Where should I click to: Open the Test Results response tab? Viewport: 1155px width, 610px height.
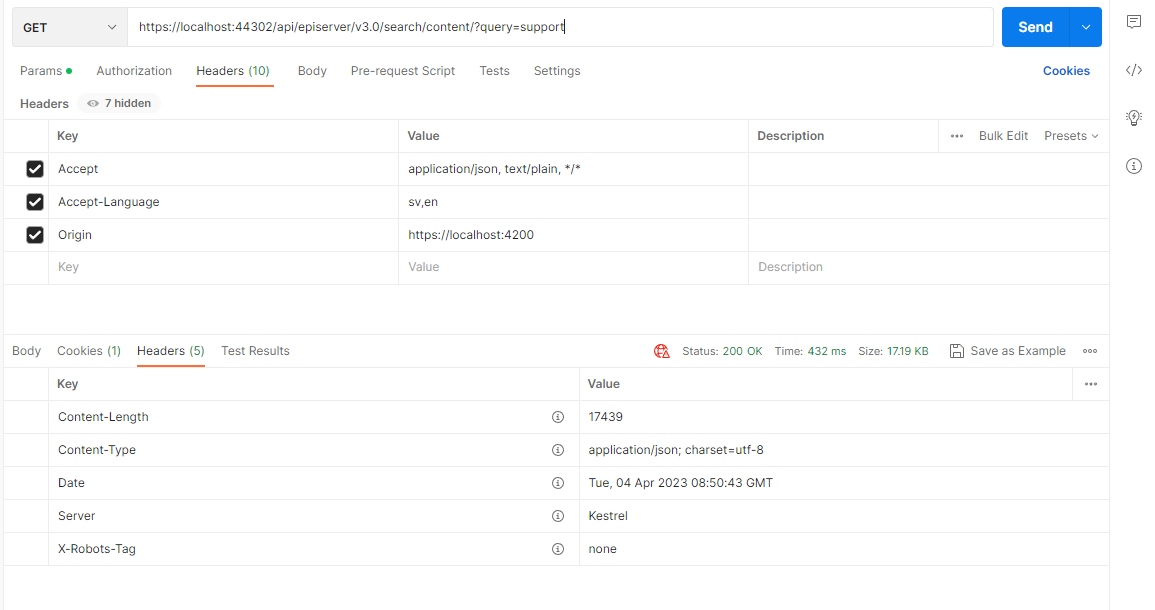click(x=255, y=351)
